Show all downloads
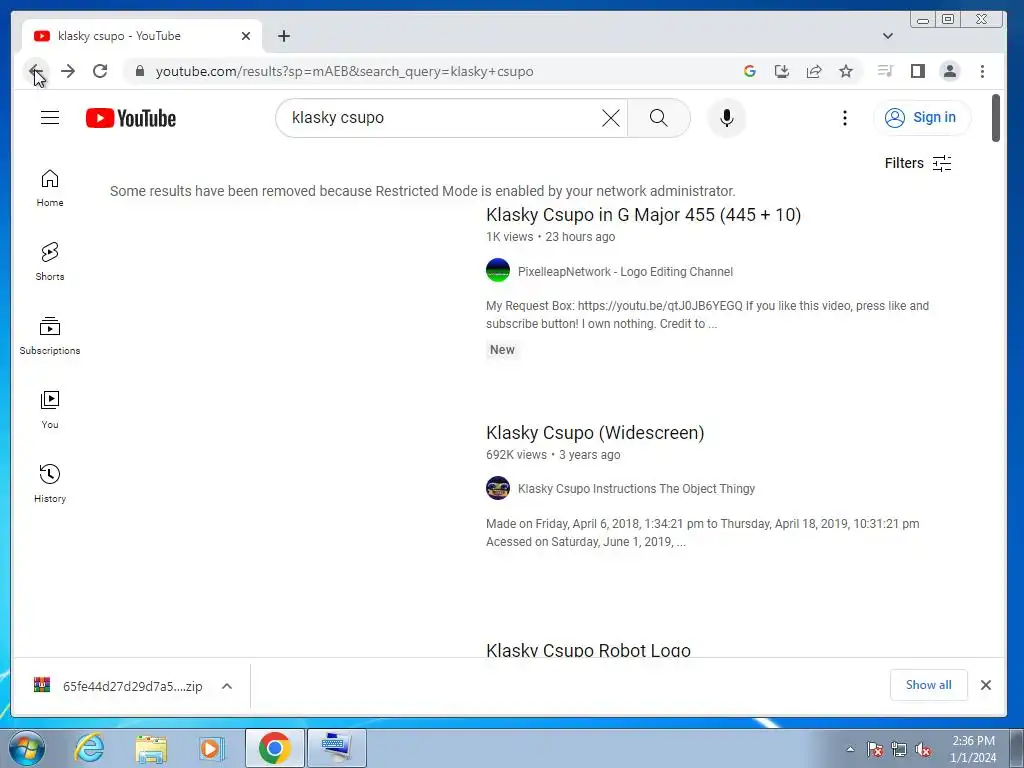Viewport: 1024px width, 768px height. point(928,684)
